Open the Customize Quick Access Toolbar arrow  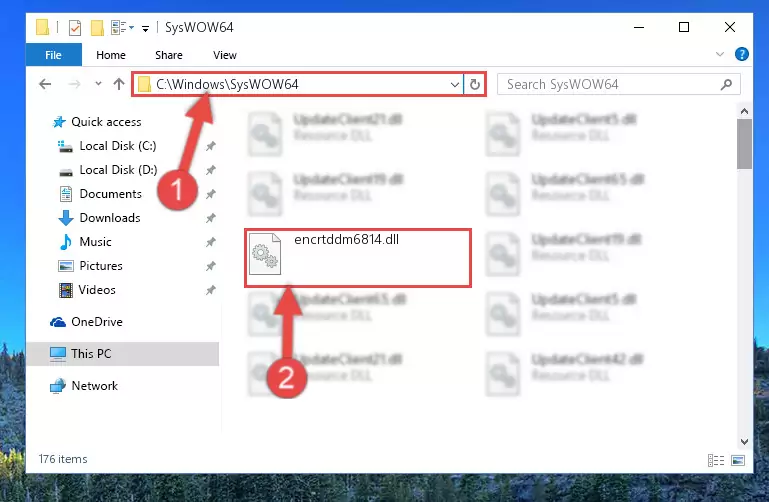click(145, 28)
